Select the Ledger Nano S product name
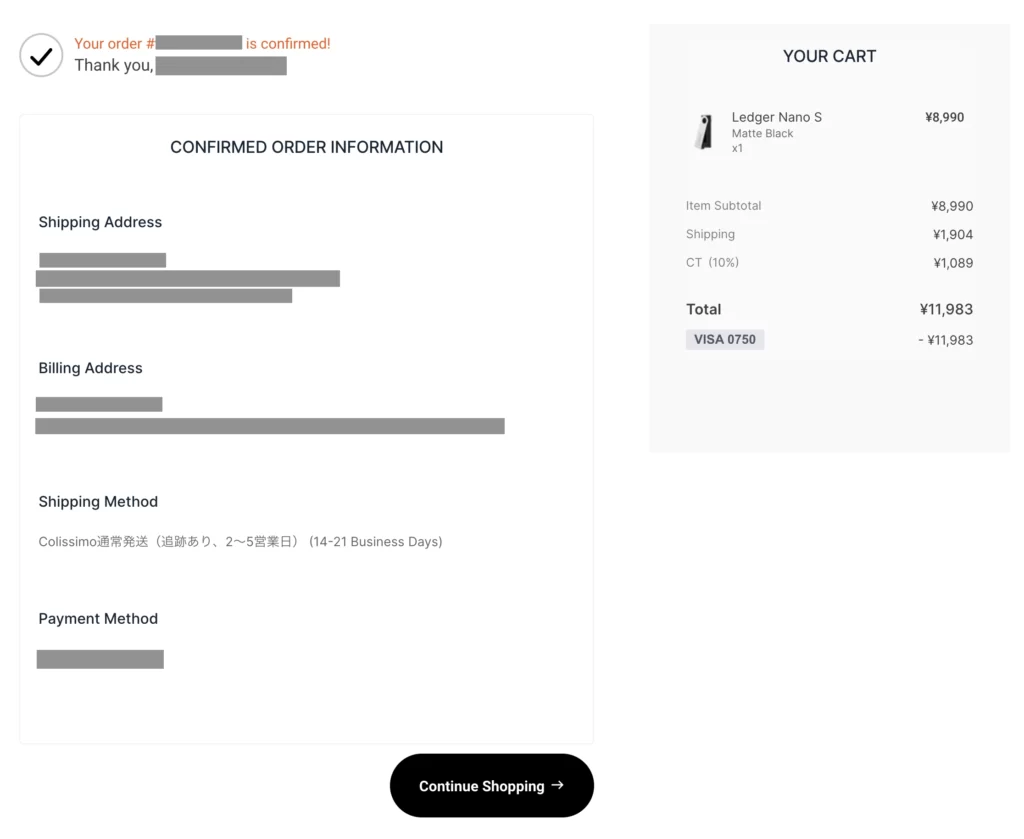 [776, 117]
